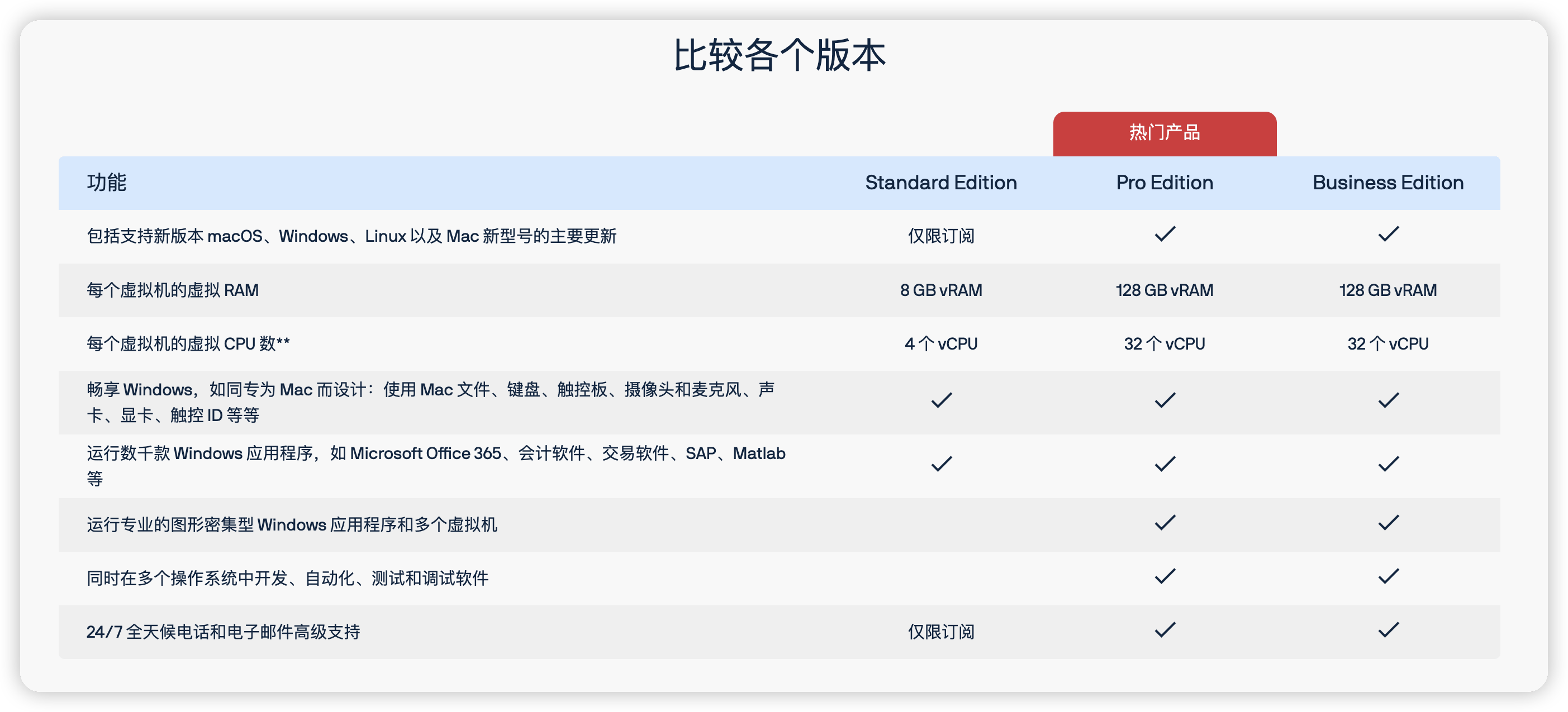Click the 畅享 Windows feature description
The height and width of the screenshot is (712, 1568).
pos(431,402)
